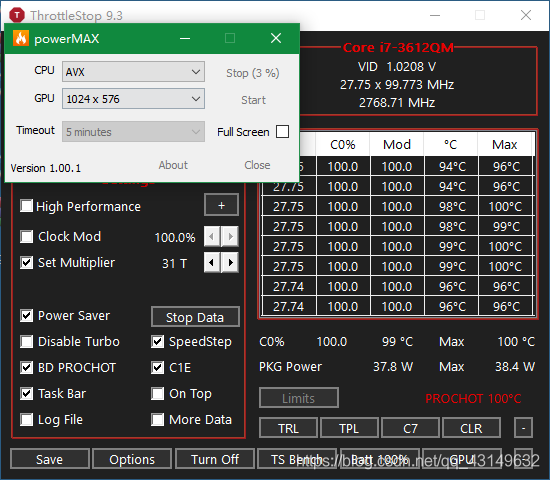The width and height of the screenshot is (550, 480).
Task: Toggle the High Performance checkbox
Action: coord(27,206)
